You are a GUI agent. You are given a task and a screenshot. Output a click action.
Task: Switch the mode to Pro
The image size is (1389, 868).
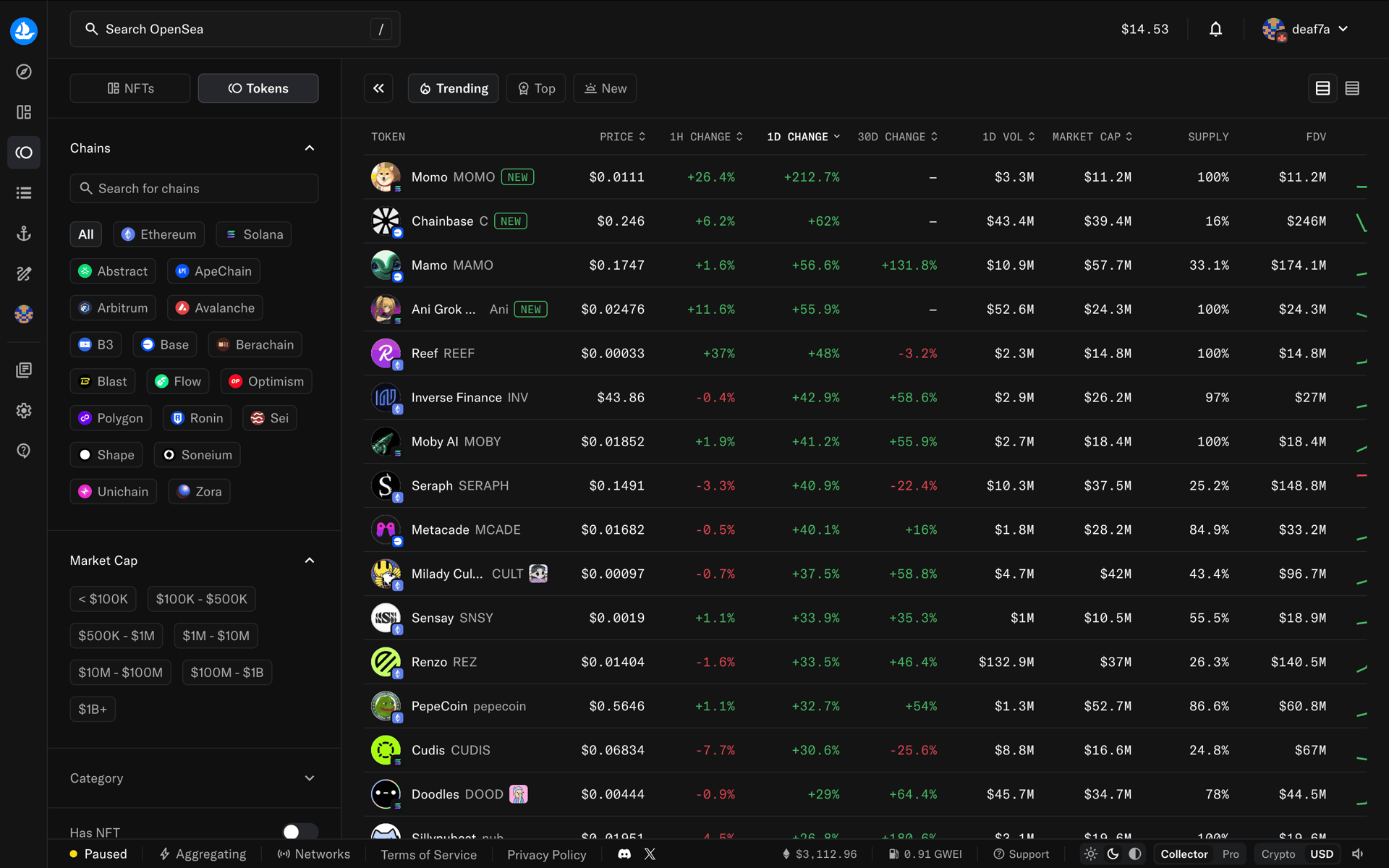coord(1231,854)
